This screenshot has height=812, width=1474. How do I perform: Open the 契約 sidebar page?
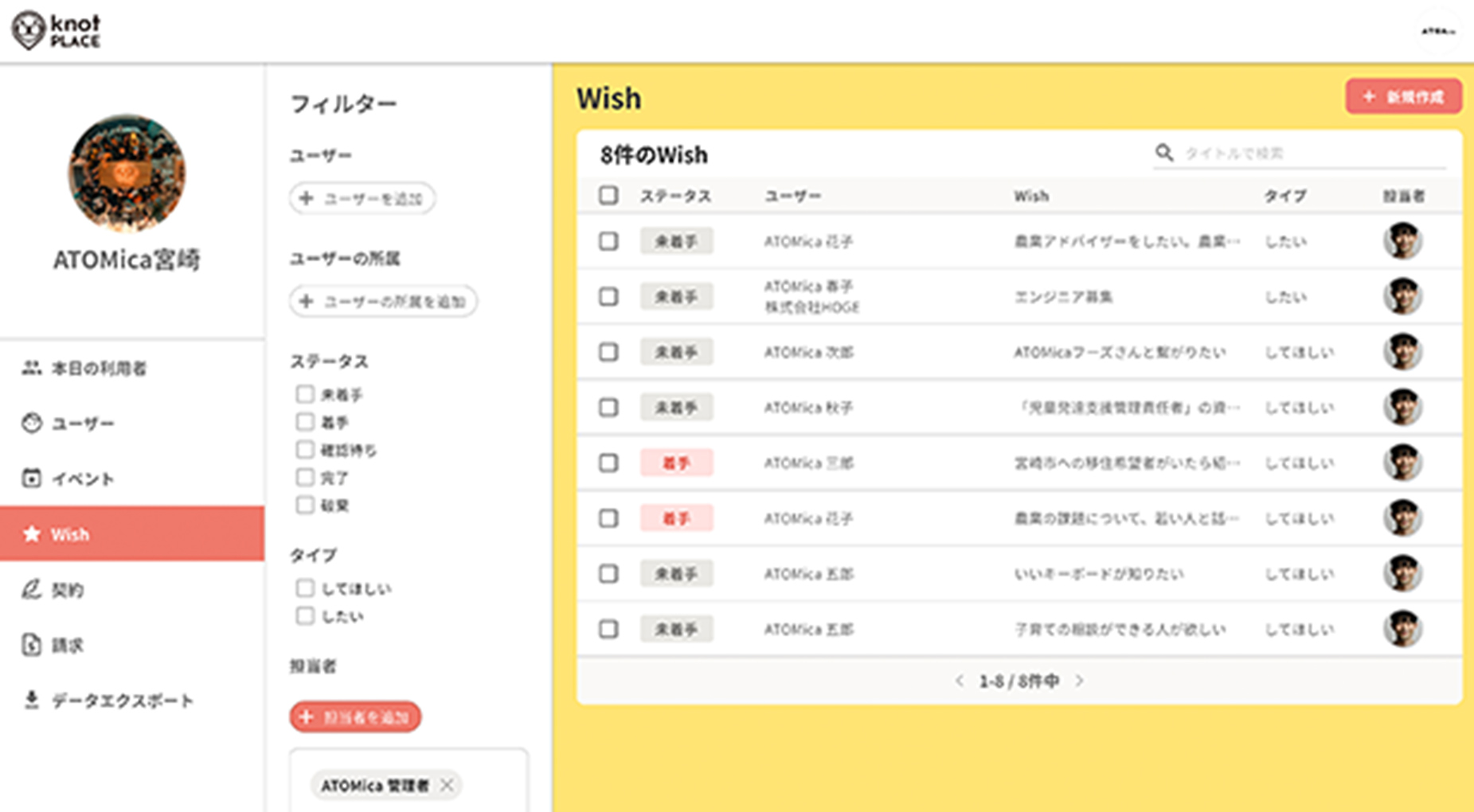click(x=132, y=589)
